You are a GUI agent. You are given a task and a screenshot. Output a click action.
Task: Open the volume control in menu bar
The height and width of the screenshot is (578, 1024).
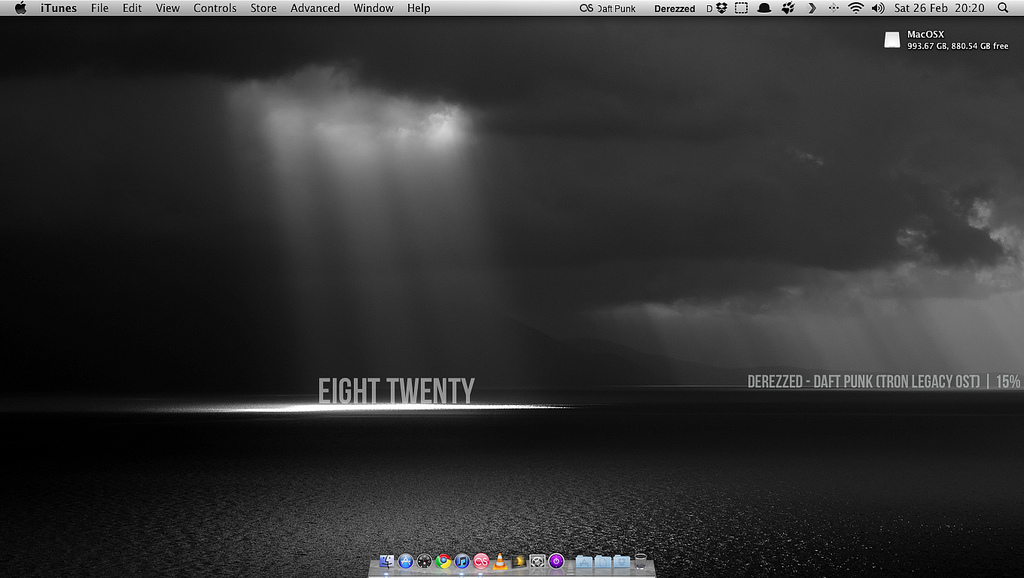(878, 8)
